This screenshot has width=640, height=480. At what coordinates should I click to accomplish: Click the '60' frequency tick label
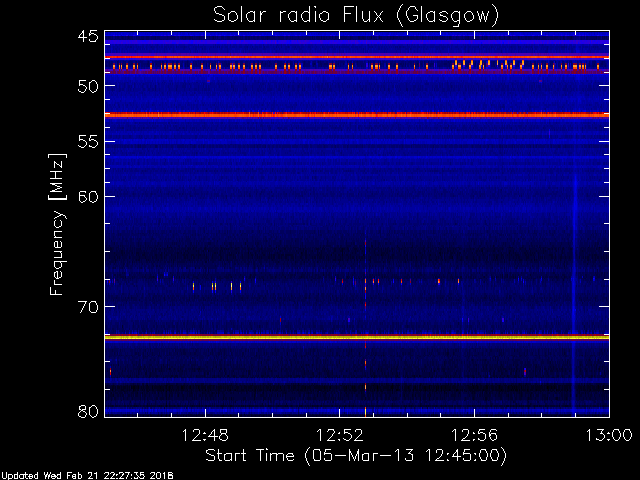pos(88,197)
